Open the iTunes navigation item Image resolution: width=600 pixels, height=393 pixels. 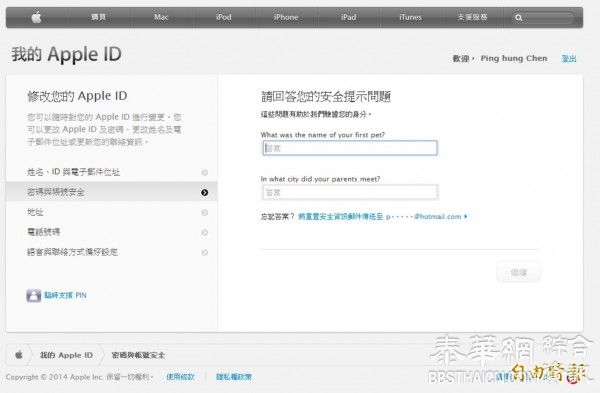[410, 17]
